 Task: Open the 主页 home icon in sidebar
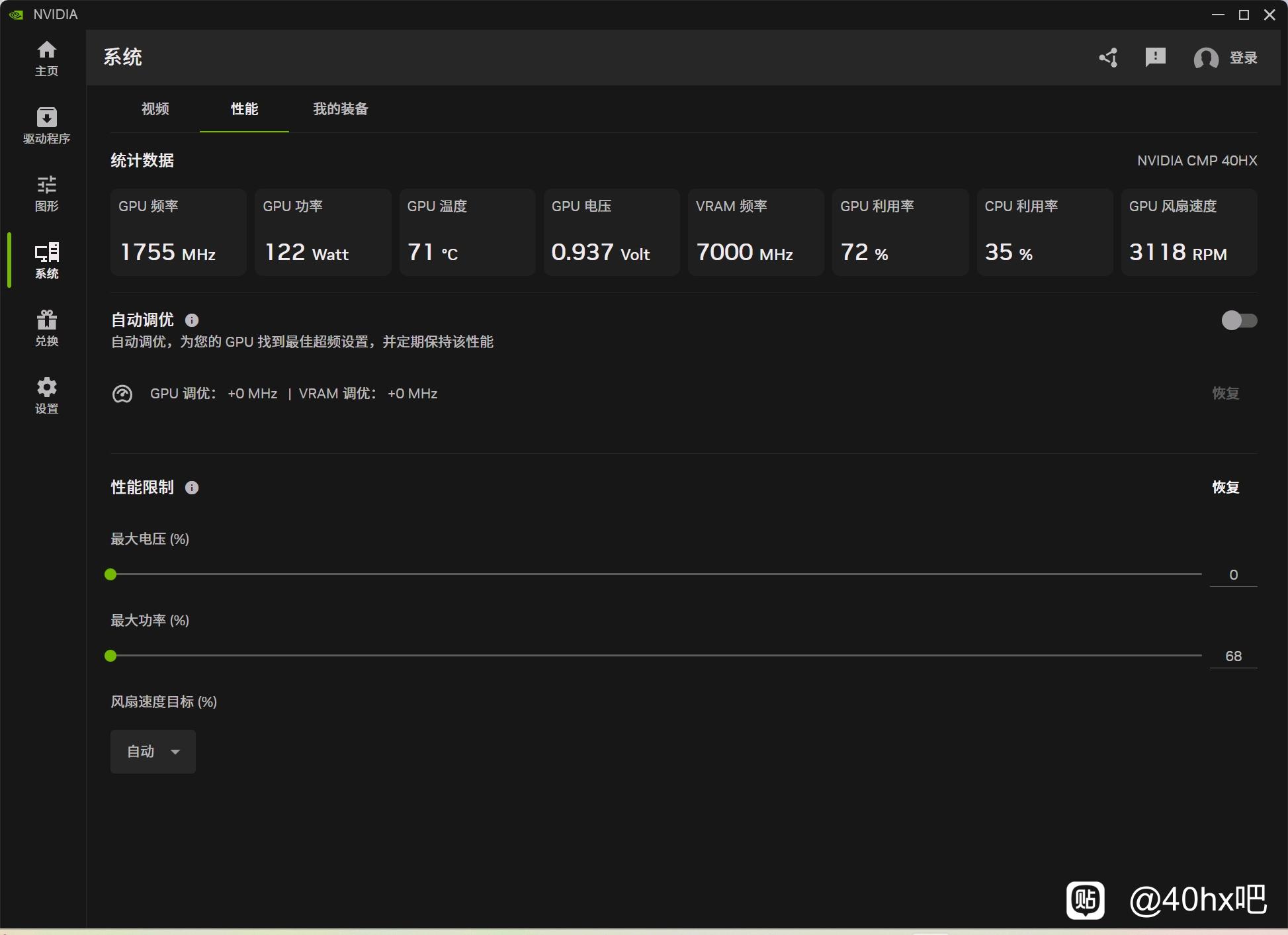click(46, 58)
